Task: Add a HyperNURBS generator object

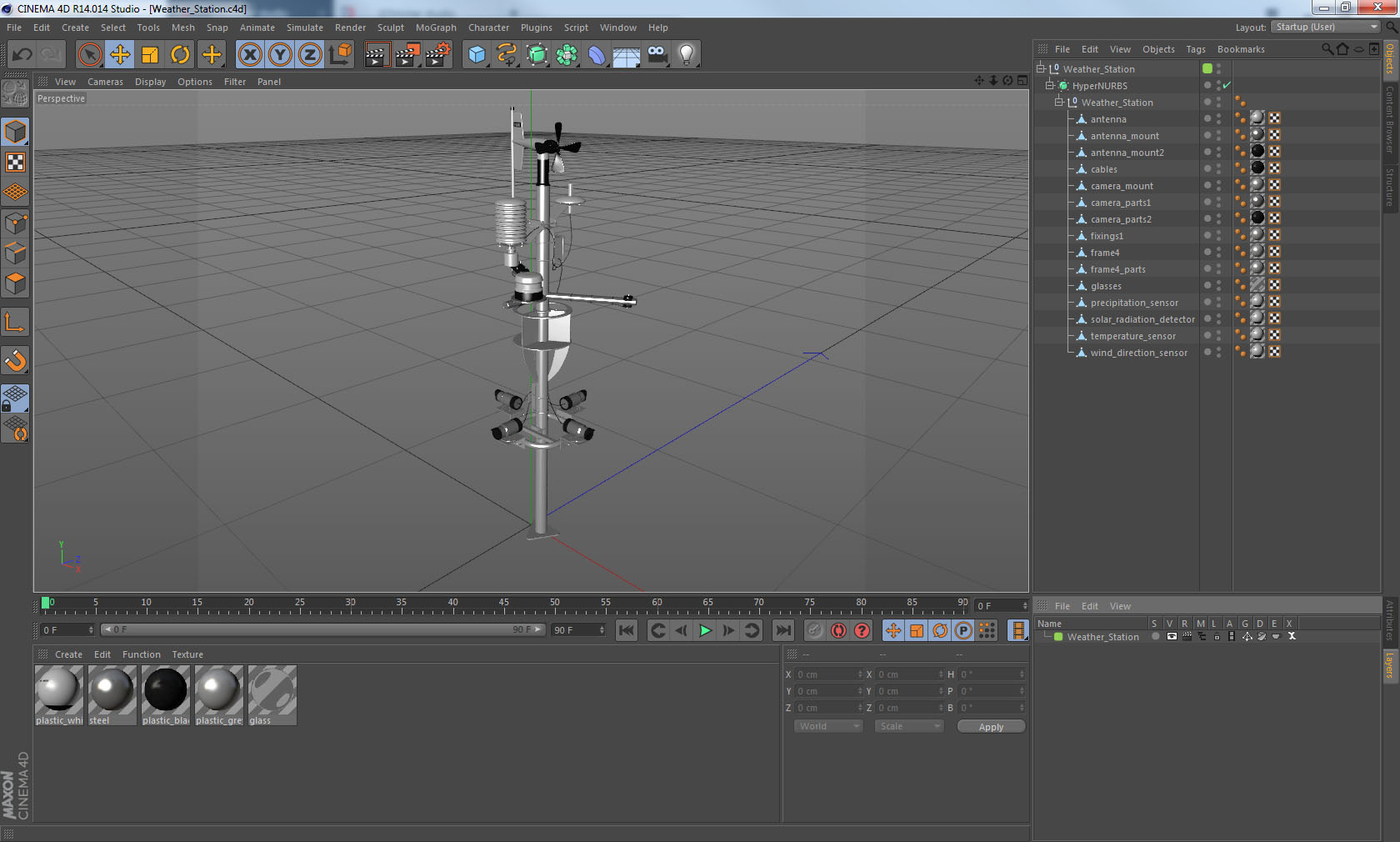Action: coord(537,55)
